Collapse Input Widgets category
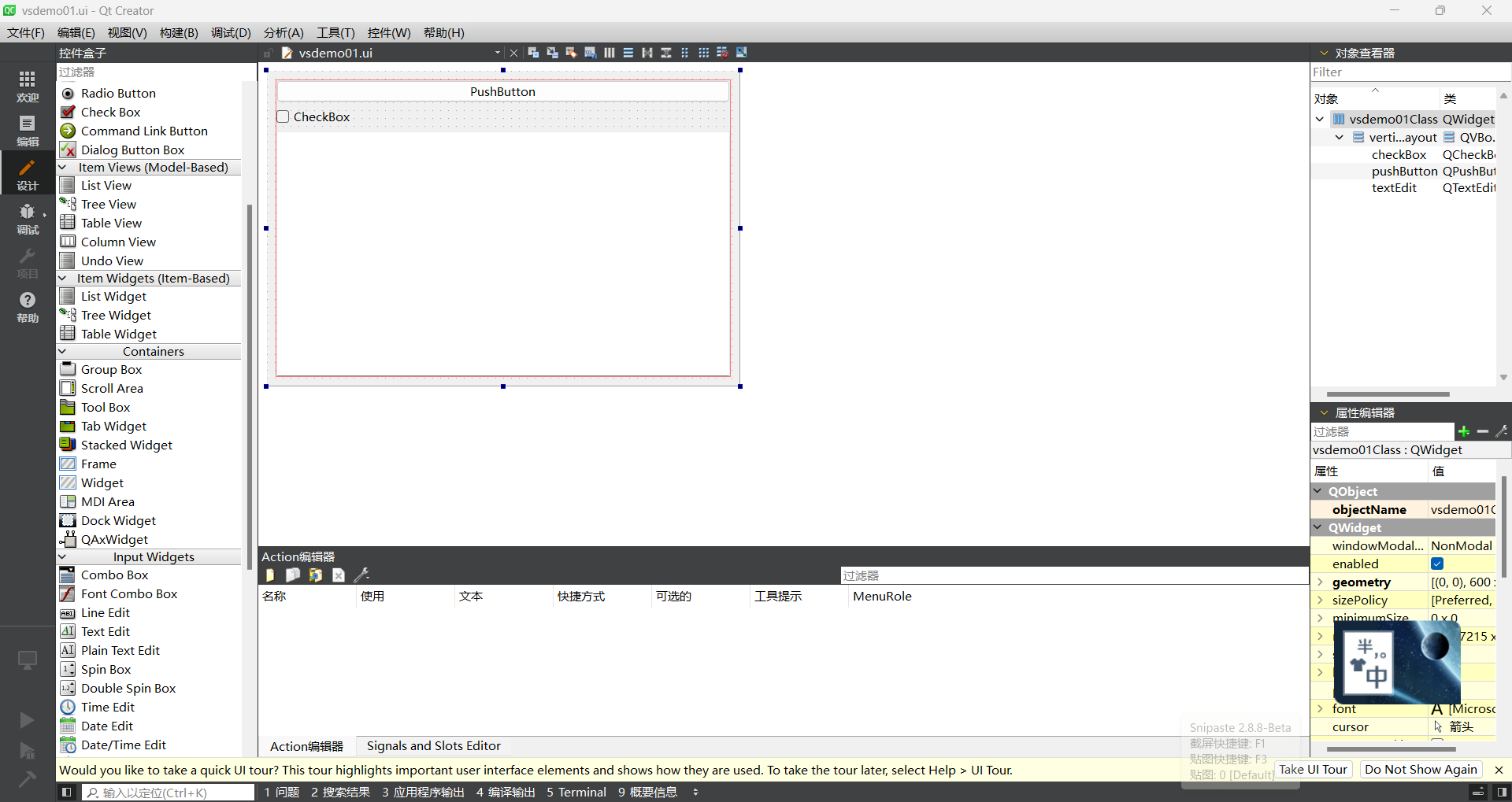The height and width of the screenshot is (802, 1512). tap(62, 556)
